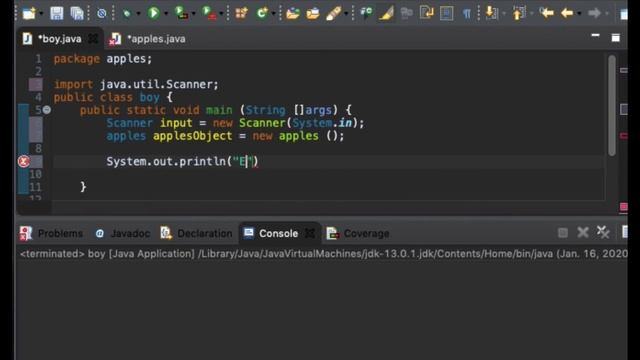
Task: Open the New Java Class dropdown arrow
Action: click(x=273, y=14)
